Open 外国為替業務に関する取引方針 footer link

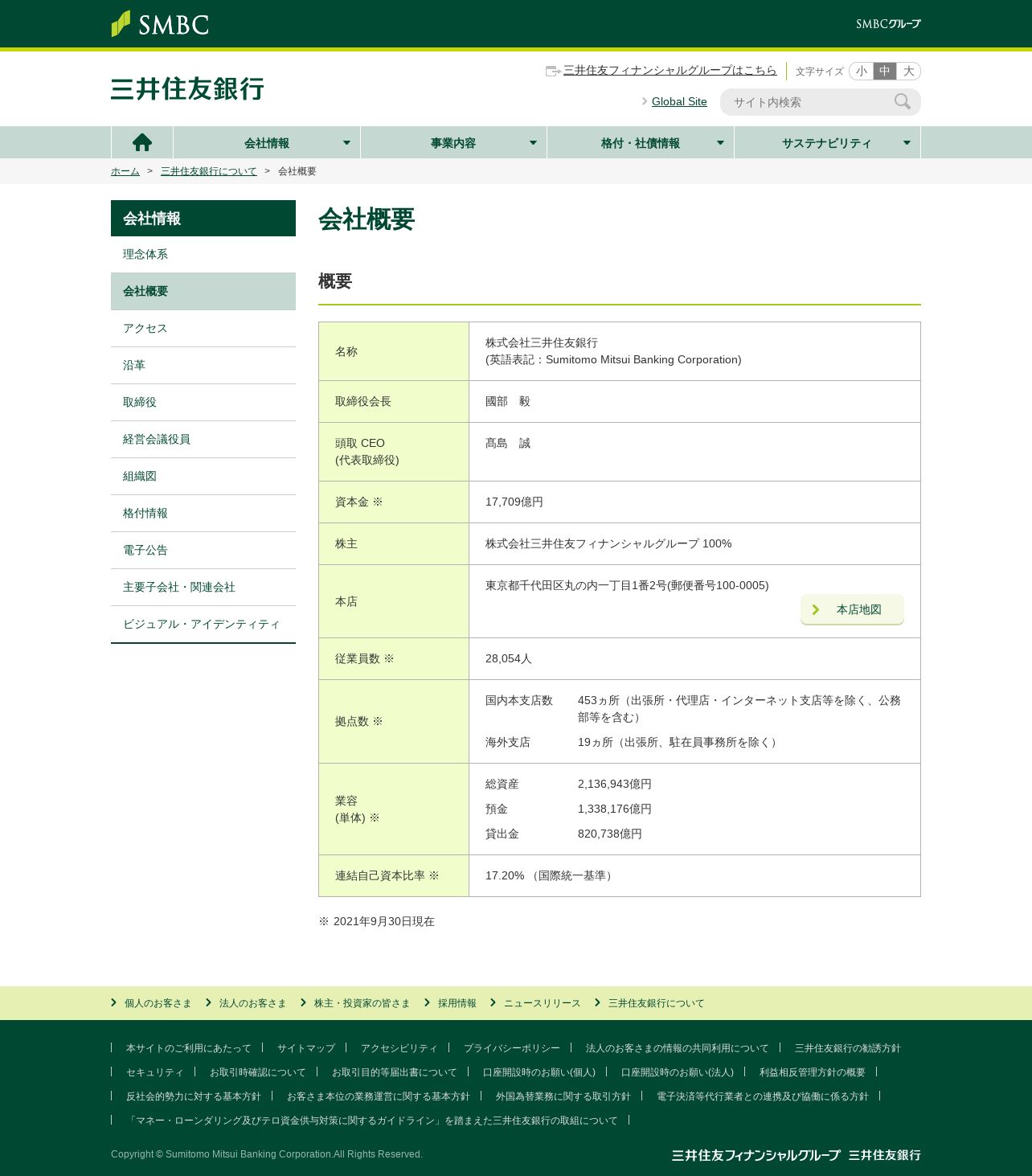[563, 1096]
